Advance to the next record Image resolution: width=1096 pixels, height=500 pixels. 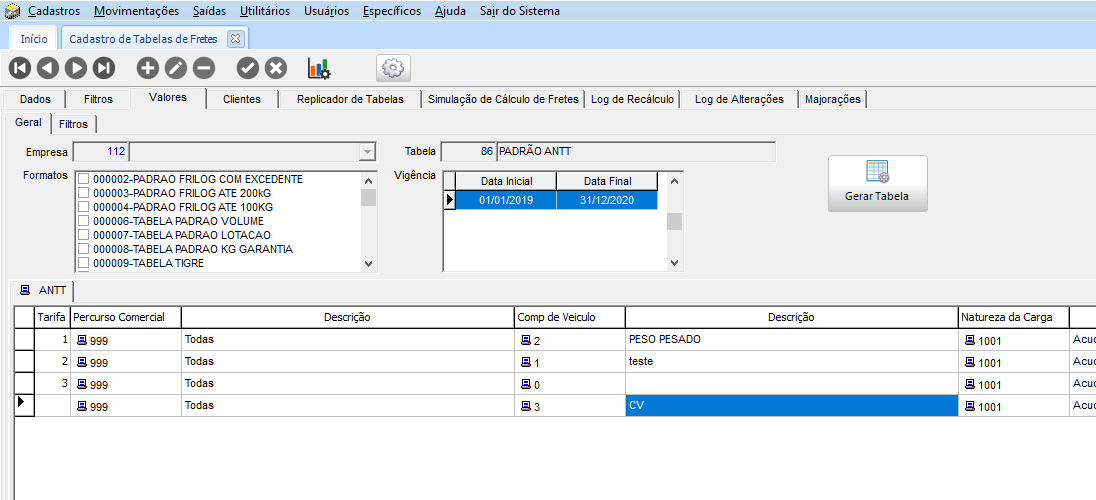pyautogui.click(x=76, y=68)
